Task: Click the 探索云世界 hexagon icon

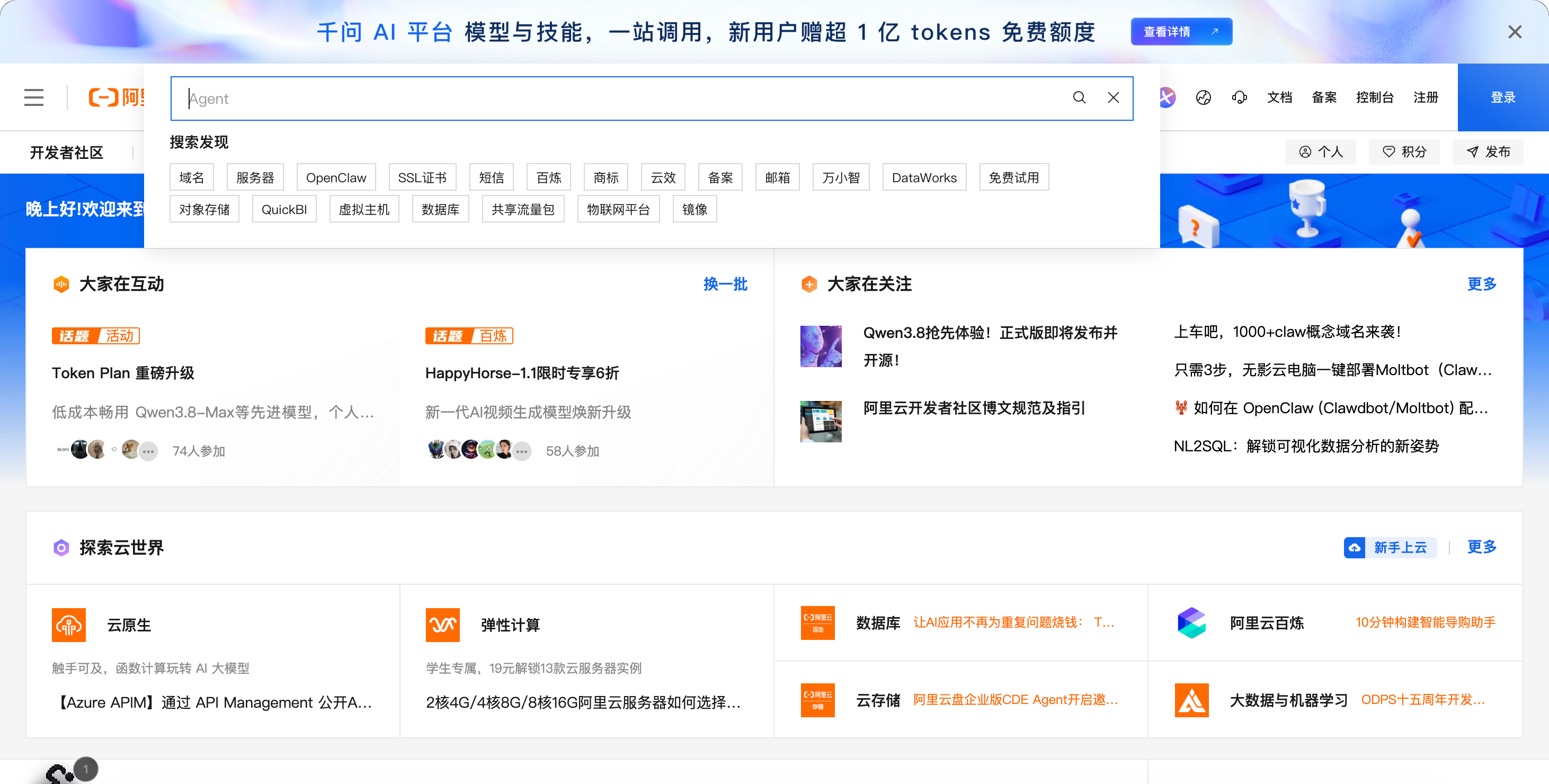Action: point(61,548)
